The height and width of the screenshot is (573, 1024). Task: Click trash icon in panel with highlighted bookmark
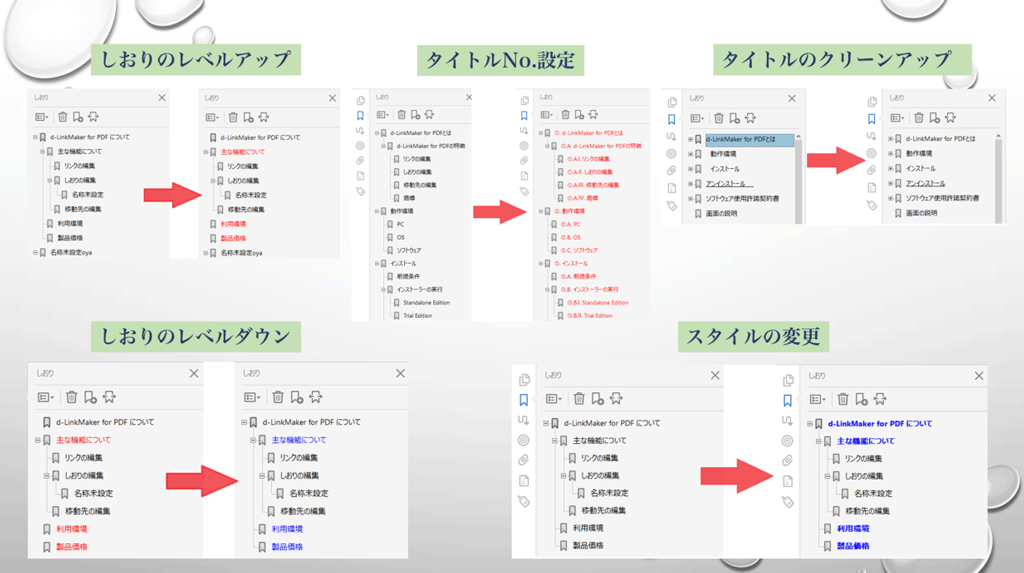click(720, 118)
